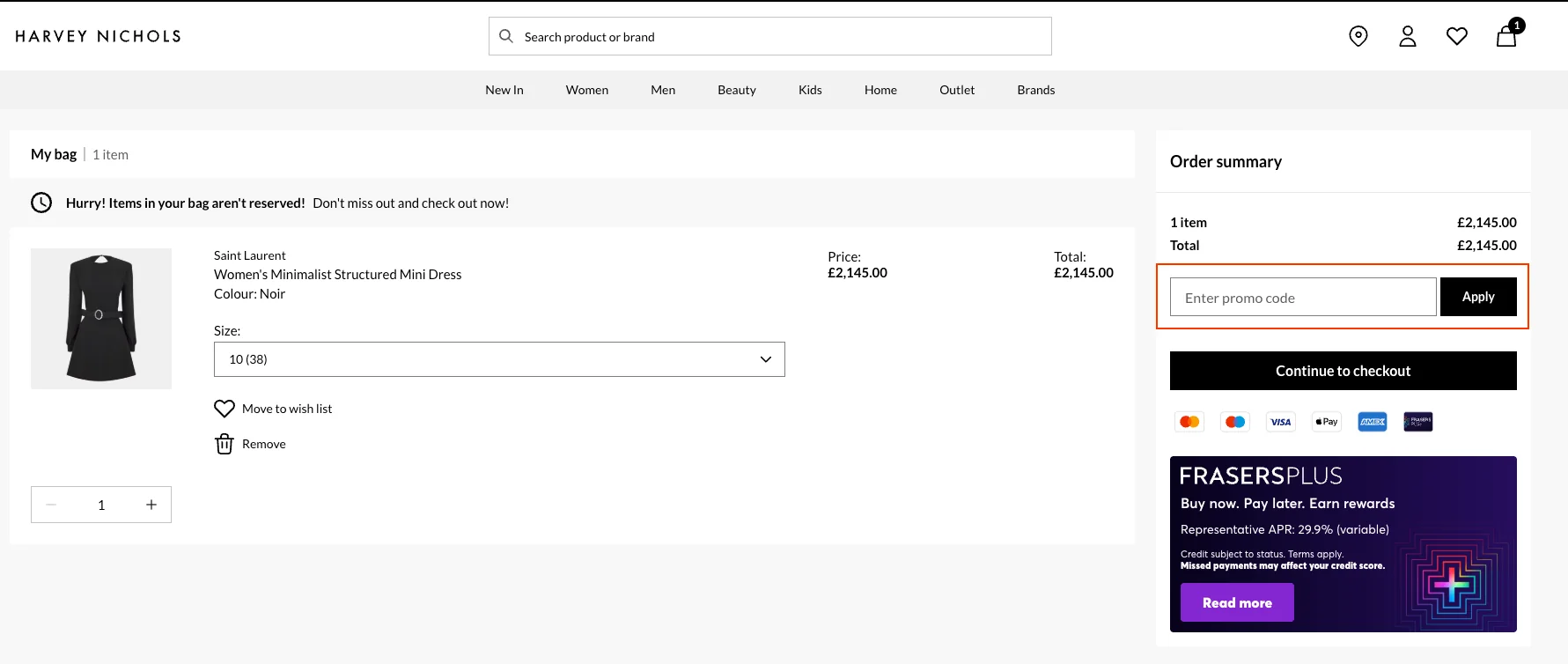Click the Visa payment icon
Viewport: 1568px width, 664px height.
pos(1281,422)
